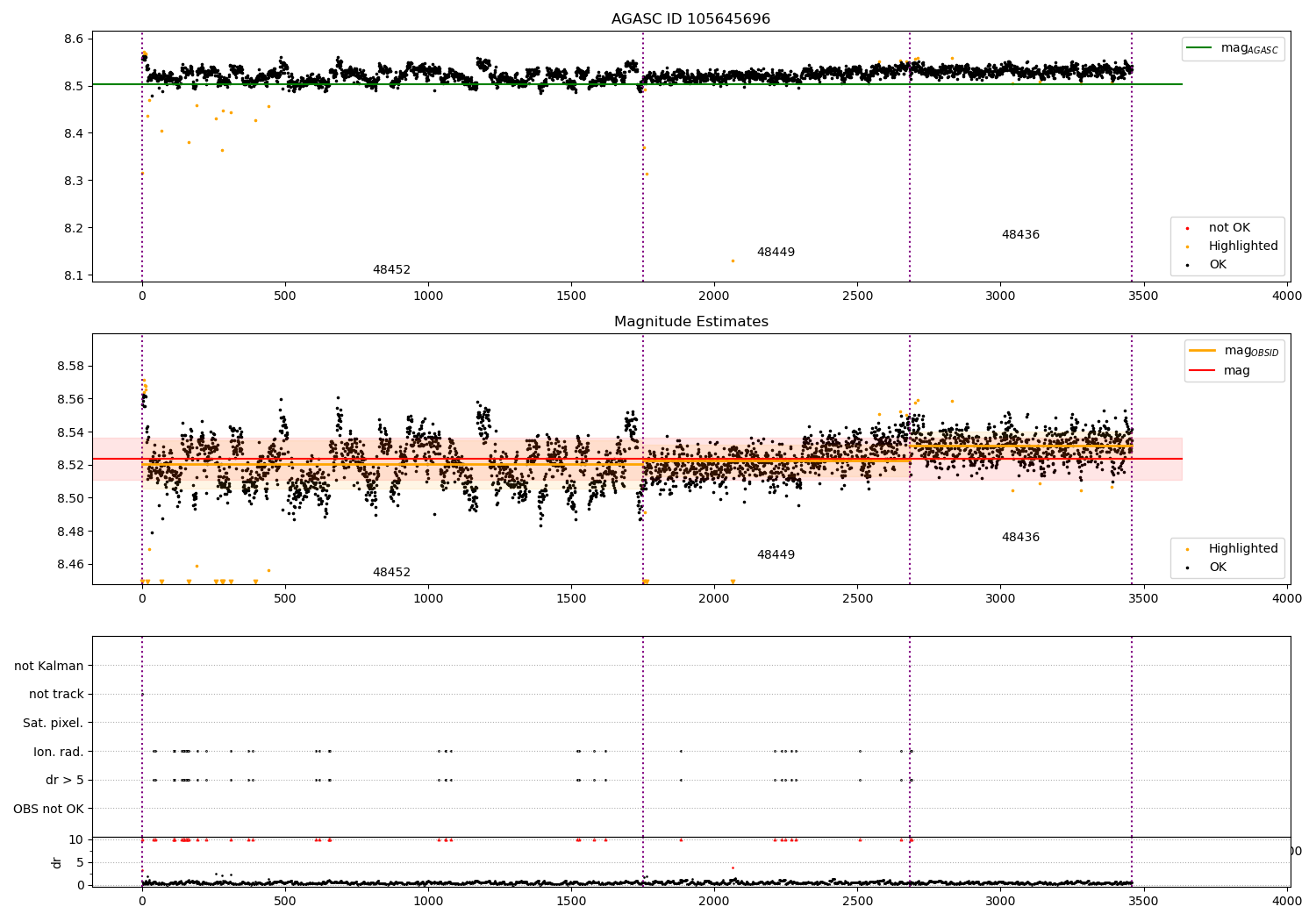The height and width of the screenshot is (921, 1316).
Task: Select 'Highlighted' legend entry in Magnitude Estimates plot
Action: pyautogui.click(x=1243, y=549)
